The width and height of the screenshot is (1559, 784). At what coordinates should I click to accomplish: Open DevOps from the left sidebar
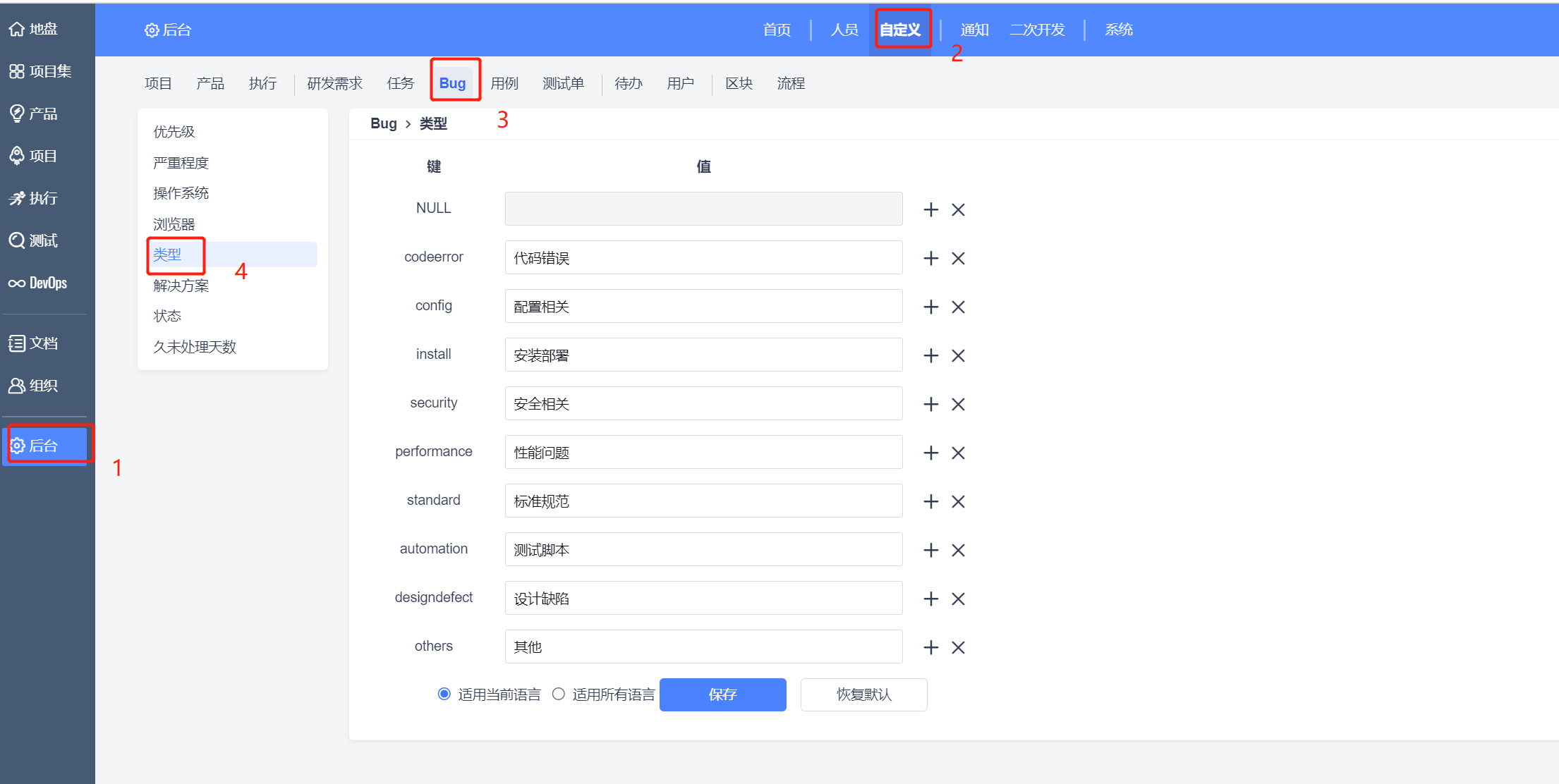tap(39, 283)
